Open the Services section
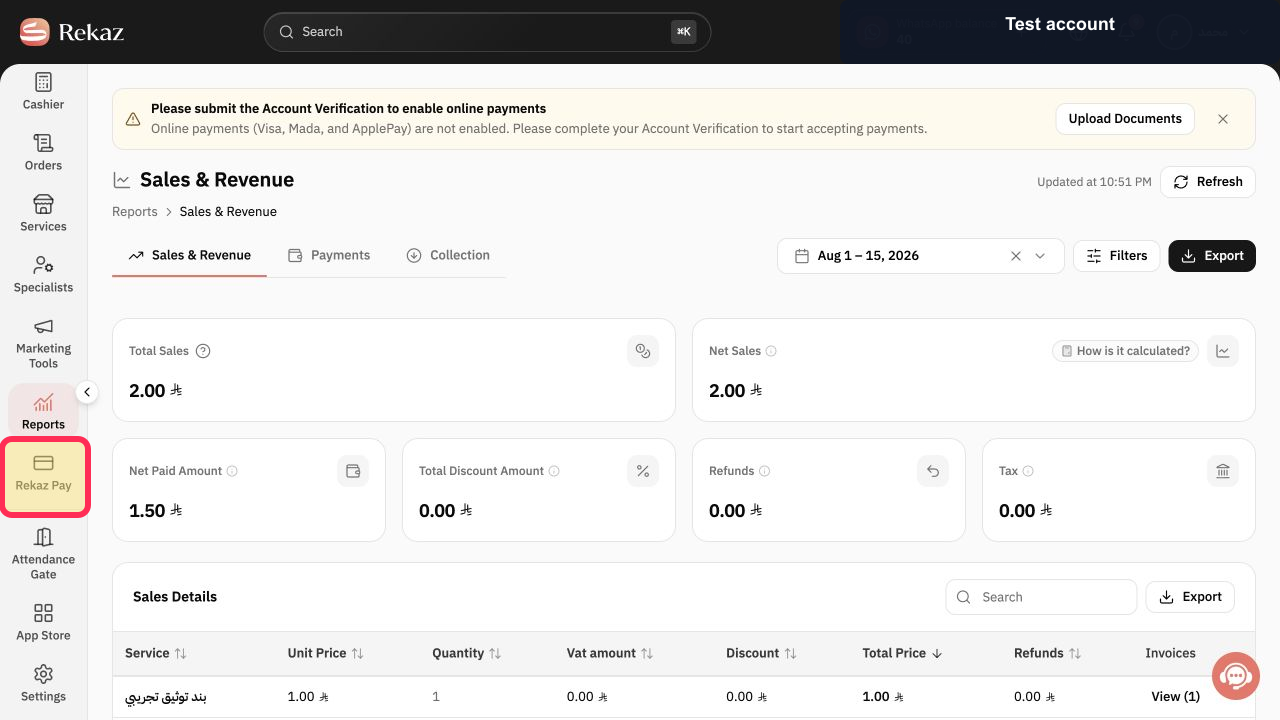Image resolution: width=1280 pixels, height=720 pixels. click(43, 213)
